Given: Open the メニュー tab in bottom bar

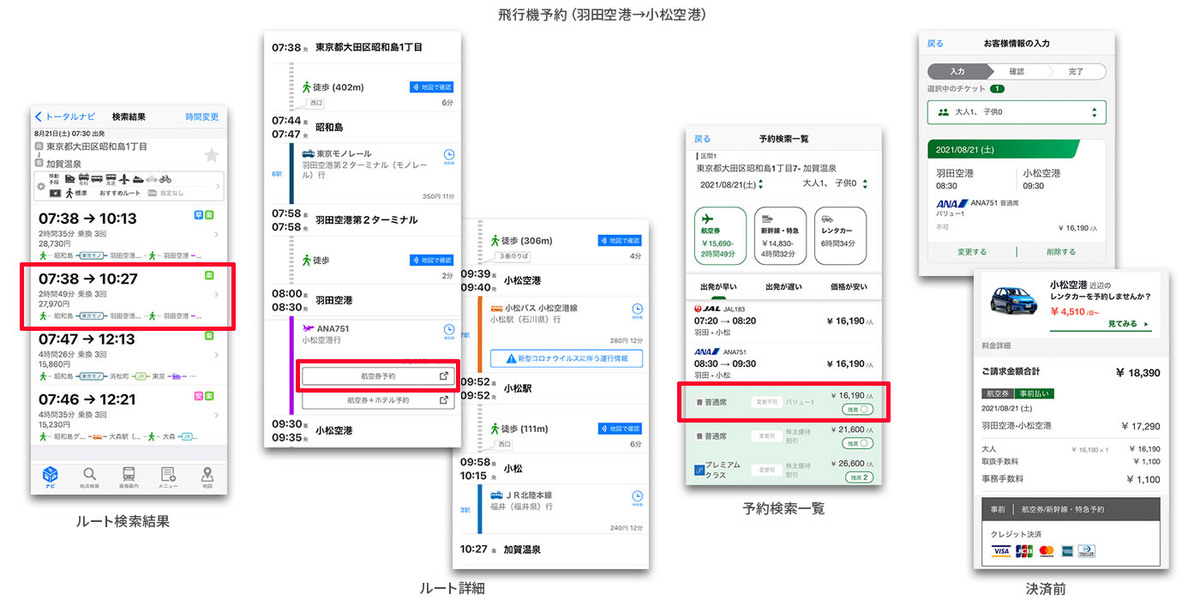Looking at the screenshot, I should [x=168, y=477].
